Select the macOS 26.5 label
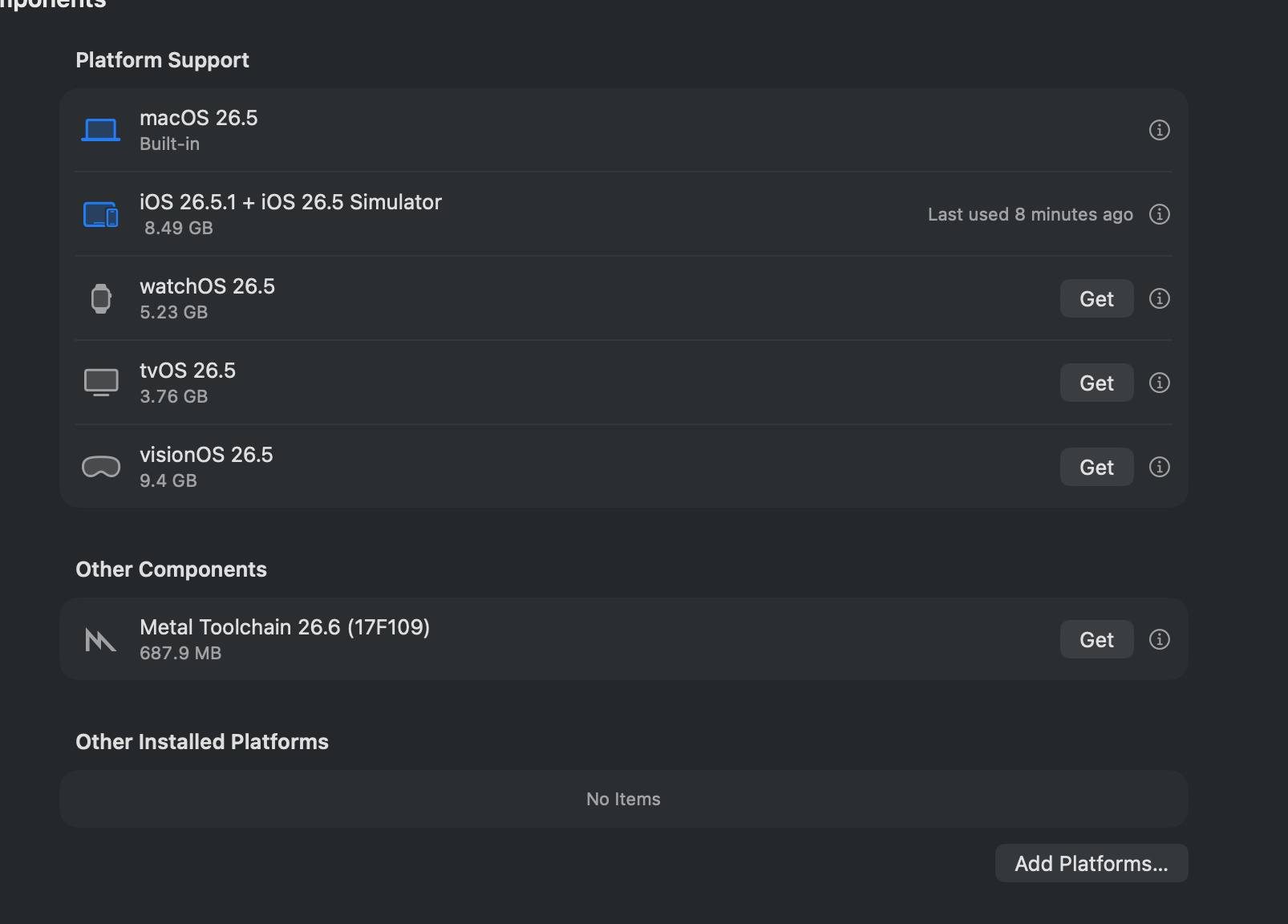Screen dimensions: 1288x924 pyautogui.click(x=199, y=118)
